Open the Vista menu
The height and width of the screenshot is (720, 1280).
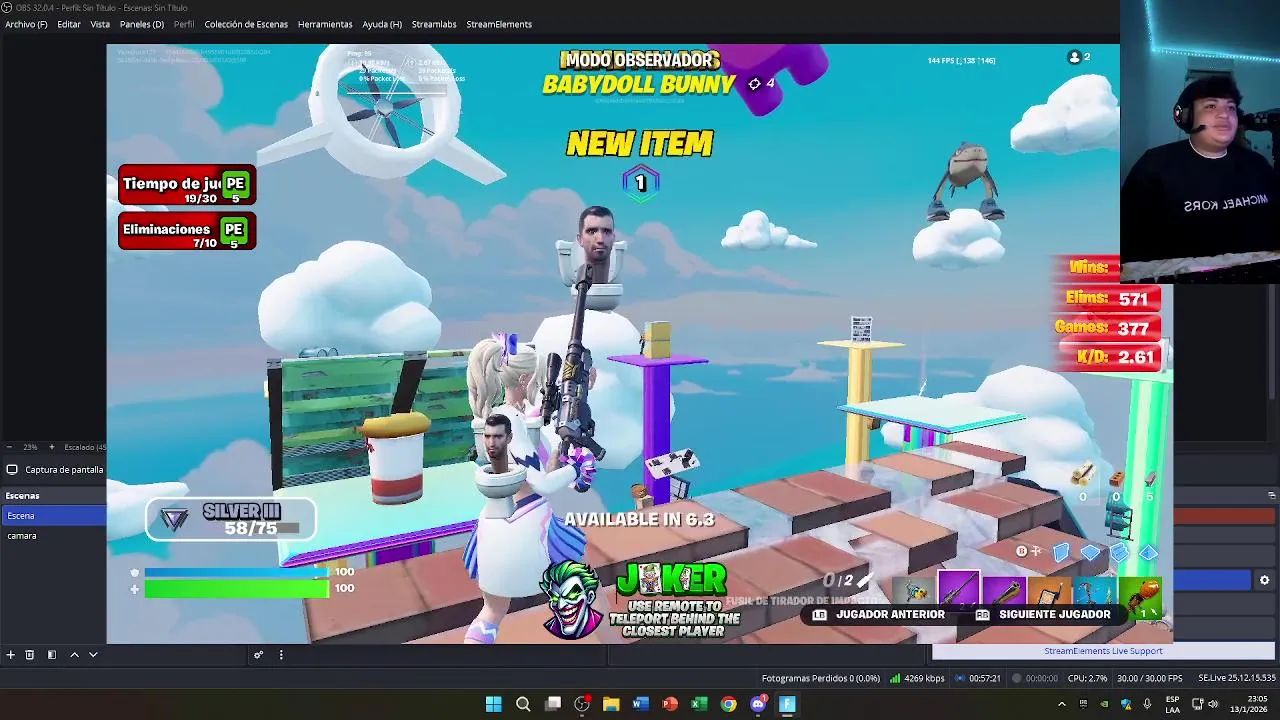click(100, 24)
